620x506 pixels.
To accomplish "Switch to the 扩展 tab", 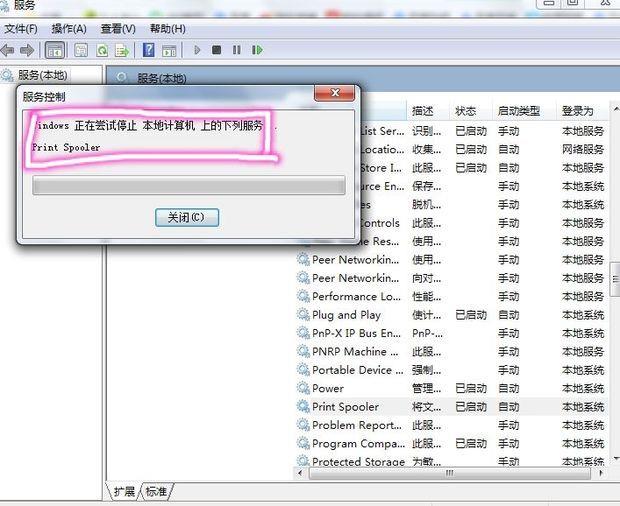I will (124, 491).
